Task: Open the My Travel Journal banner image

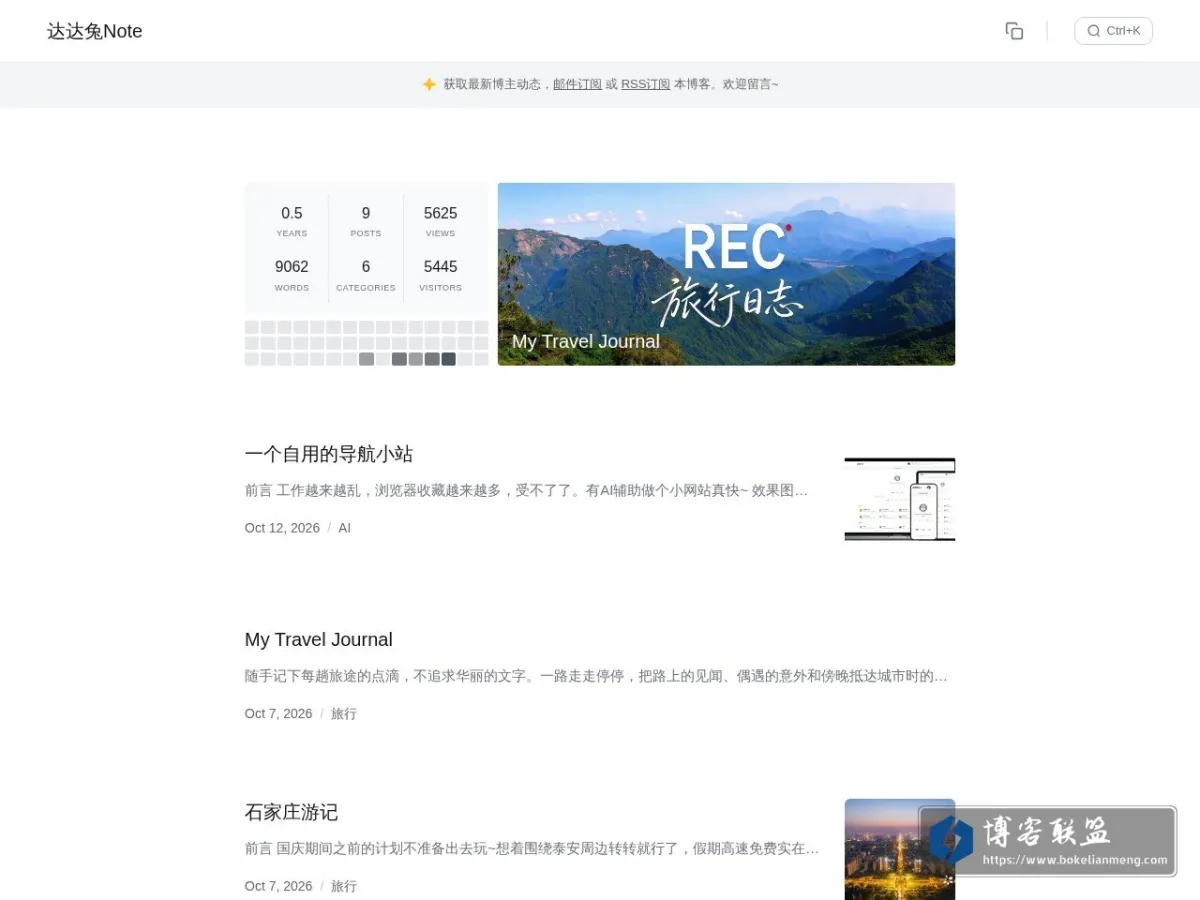Action: [726, 274]
